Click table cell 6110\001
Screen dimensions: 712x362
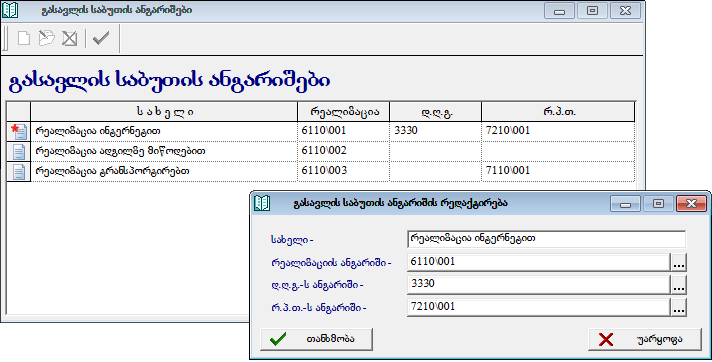[x=344, y=131]
